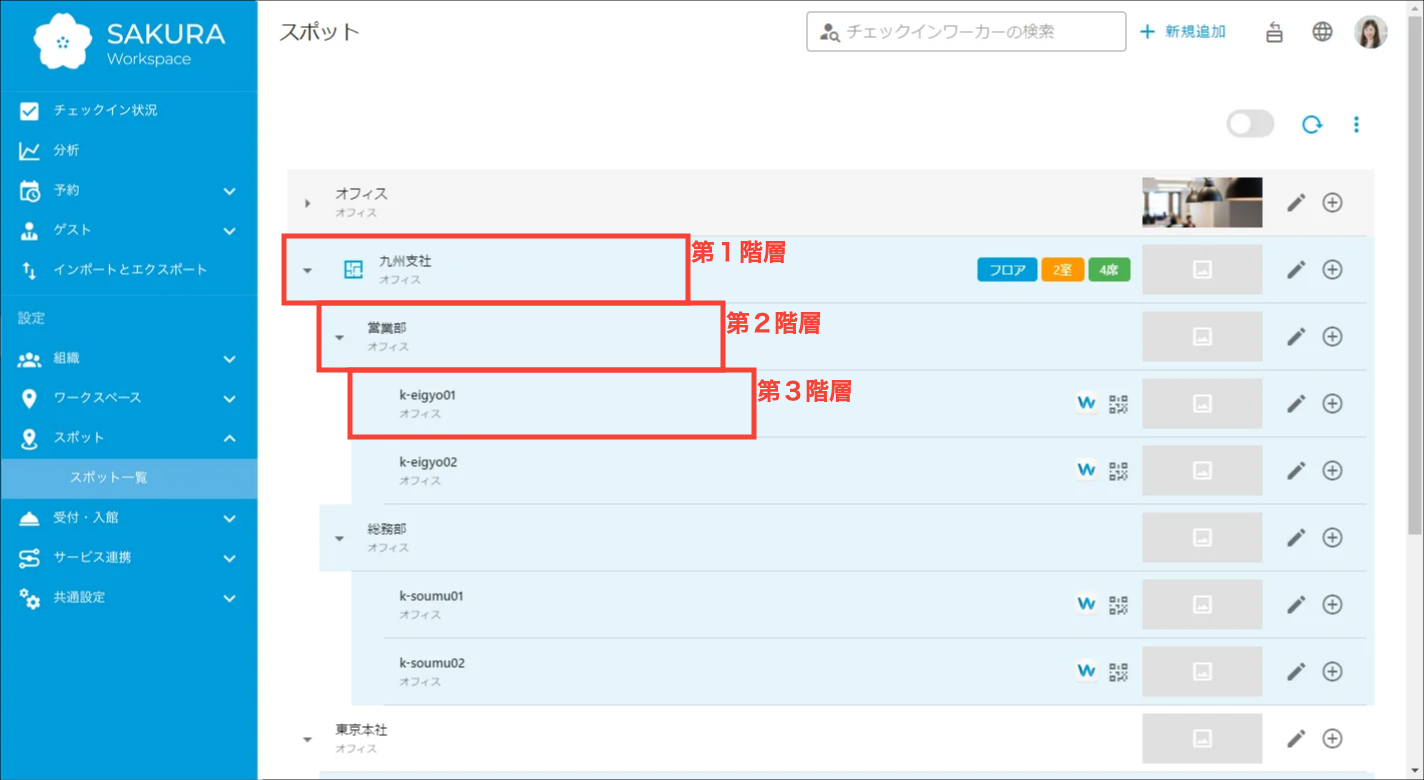Open the three-dot more options menu
The width and height of the screenshot is (1424, 780).
click(x=1356, y=124)
